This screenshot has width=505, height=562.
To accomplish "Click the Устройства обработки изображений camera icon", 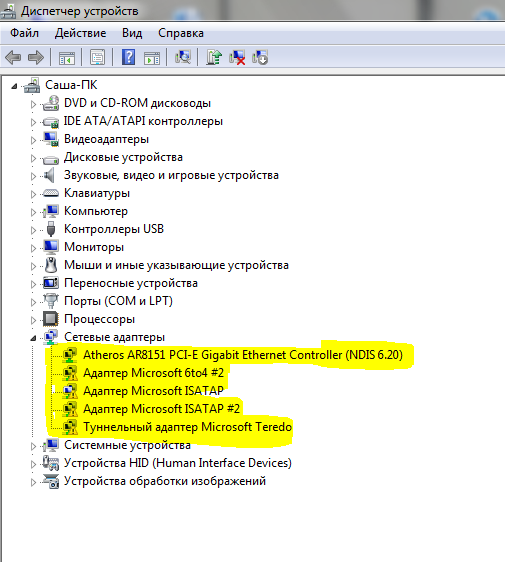I will [x=51, y=481].
